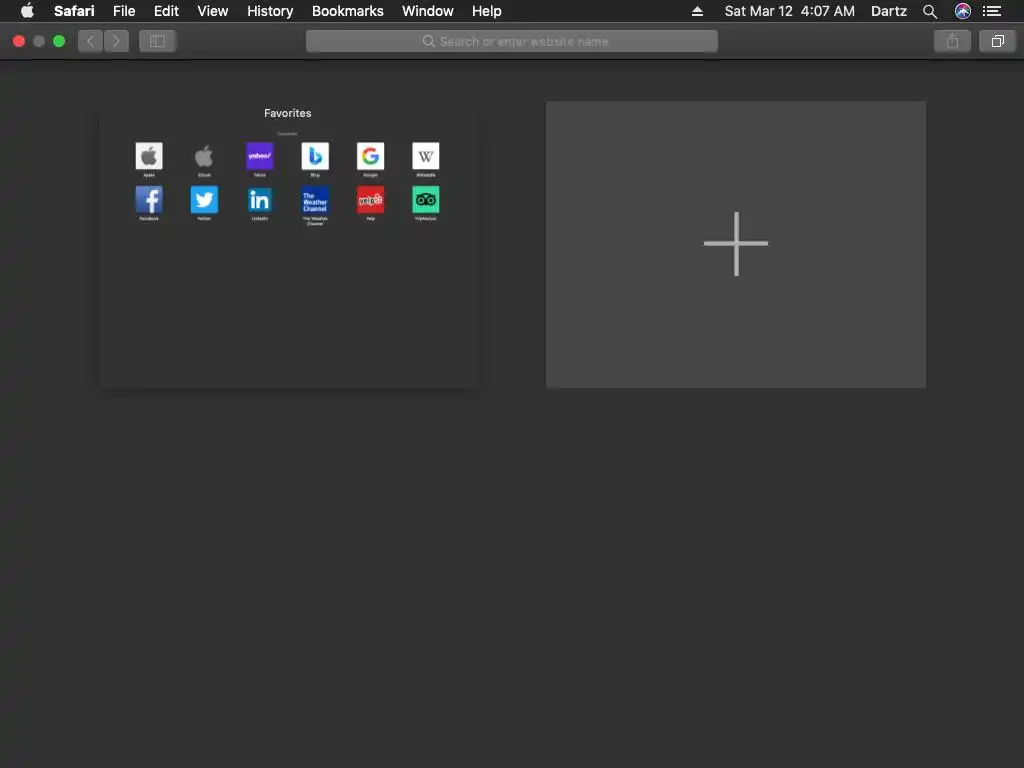Open the File menu
The width and height of the screenshot is (1024, 768).
click(124, 11)
